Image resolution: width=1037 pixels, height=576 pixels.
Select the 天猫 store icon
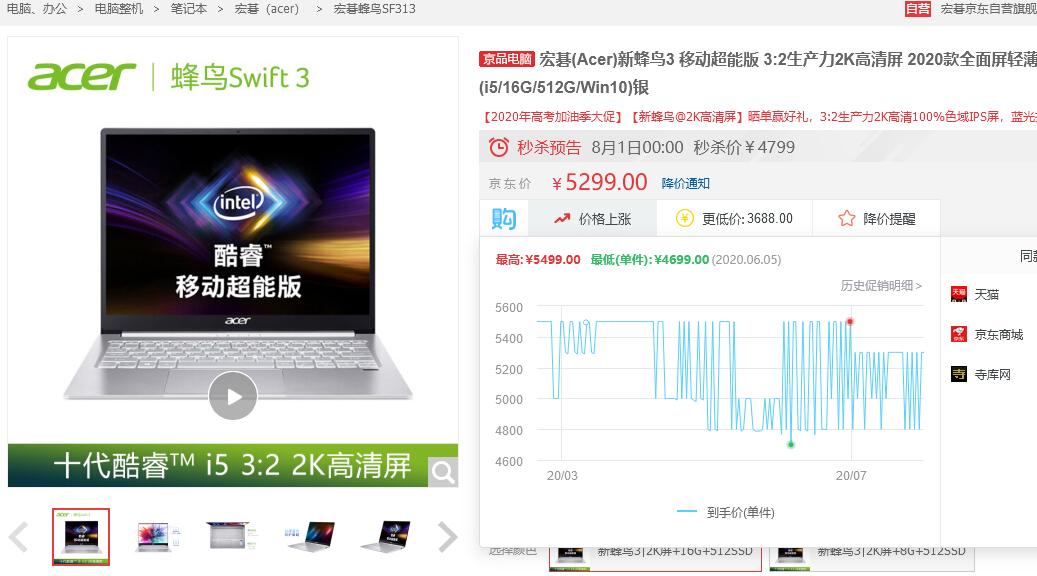tap(959, 294)
